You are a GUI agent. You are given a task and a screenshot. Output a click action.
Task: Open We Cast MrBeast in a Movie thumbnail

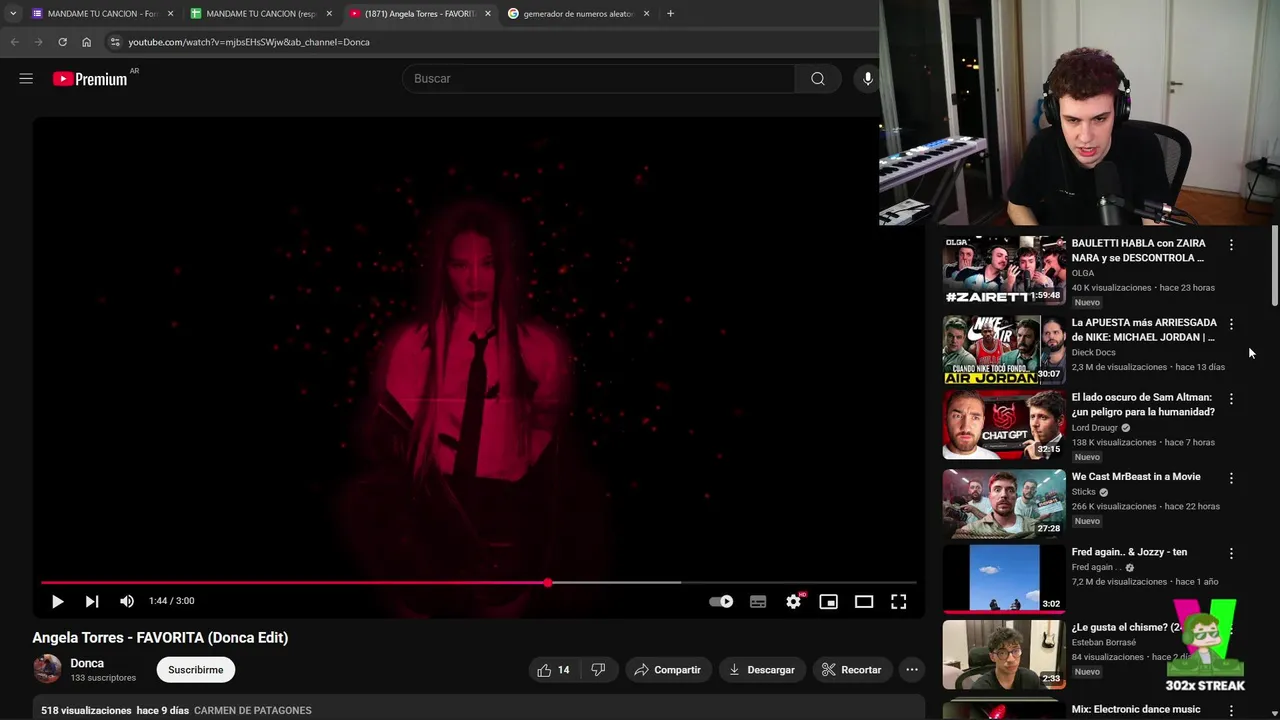pyautogui.click(x=1004, y=504)
